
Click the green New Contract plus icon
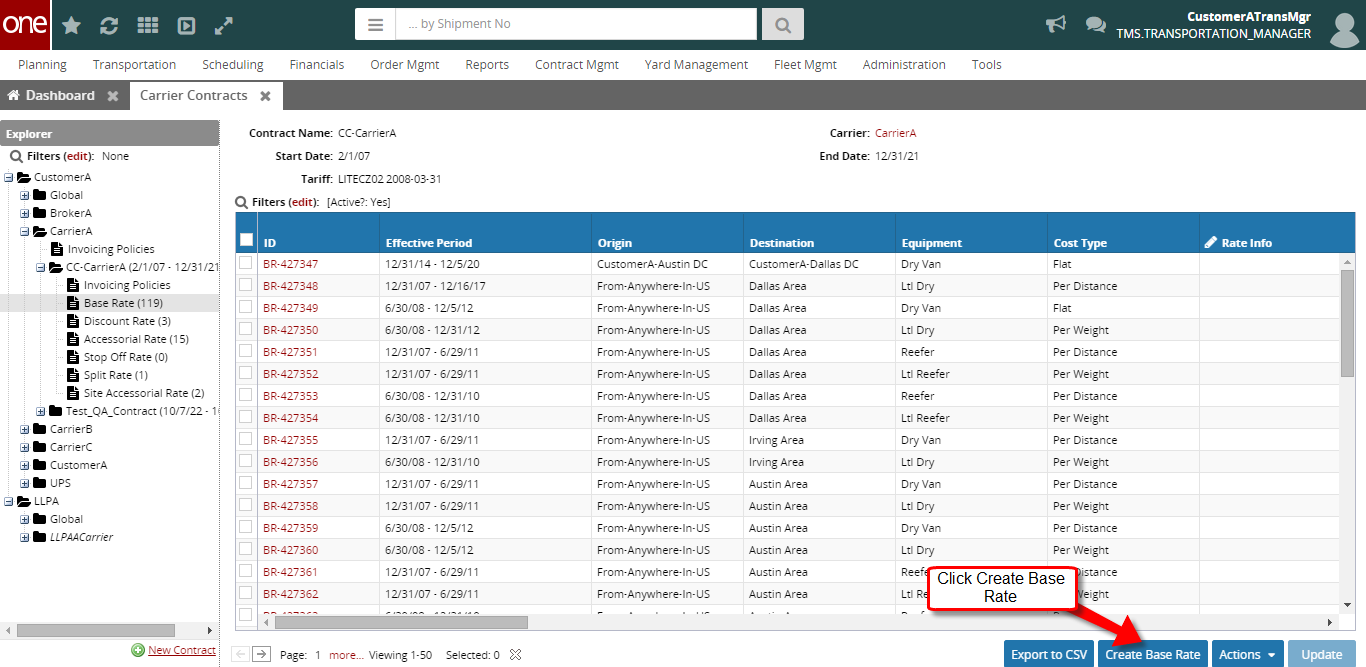(x=138, y=650)
